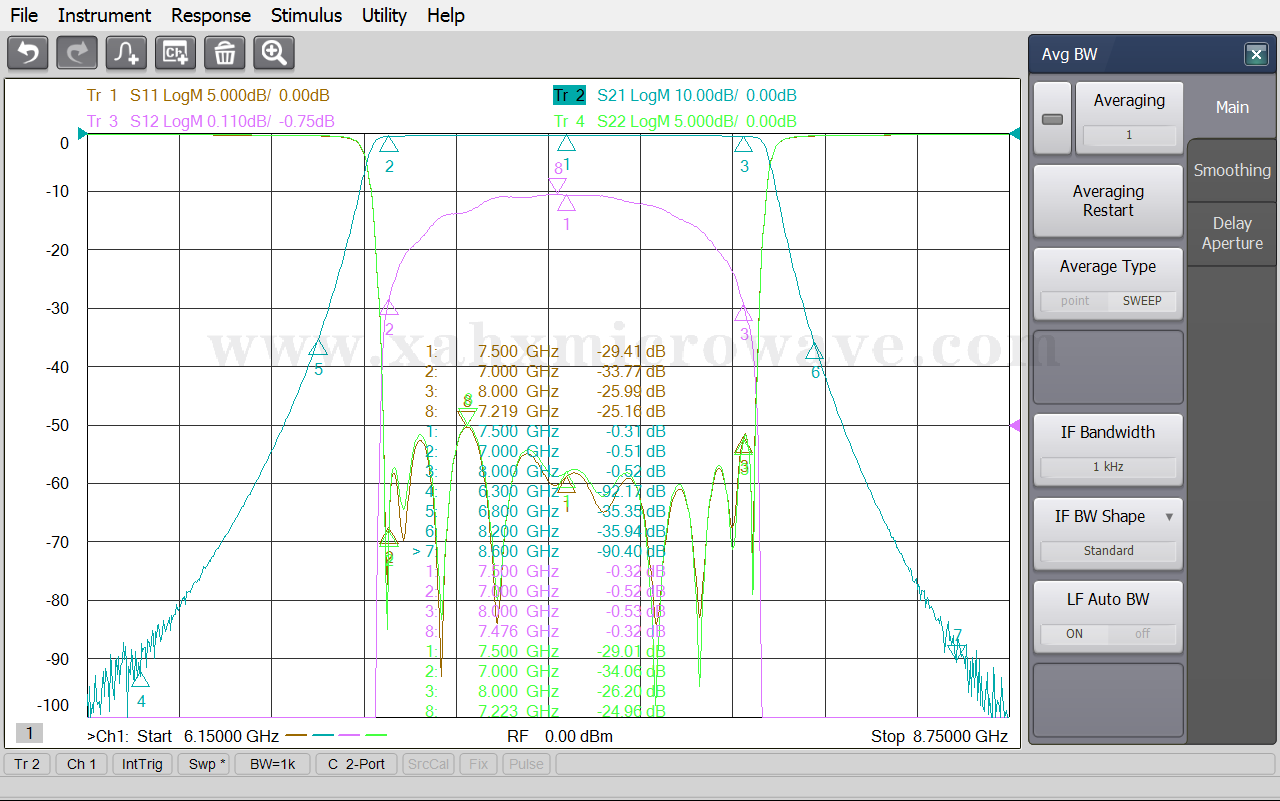The height and width of the screenshot is (801, 1280).
Task: Open the Stimulus menu
Action: point(306,15)
